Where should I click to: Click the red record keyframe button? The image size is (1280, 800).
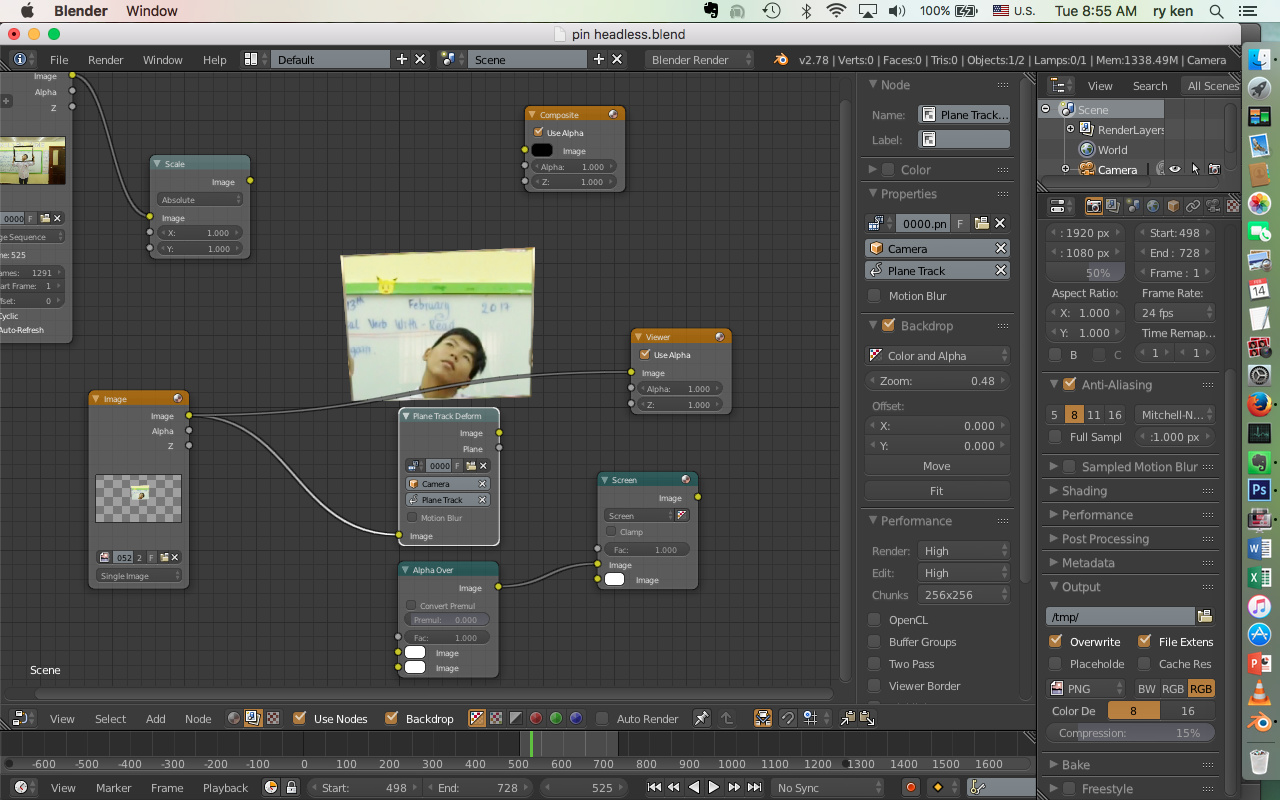click(x=911, y=787)
